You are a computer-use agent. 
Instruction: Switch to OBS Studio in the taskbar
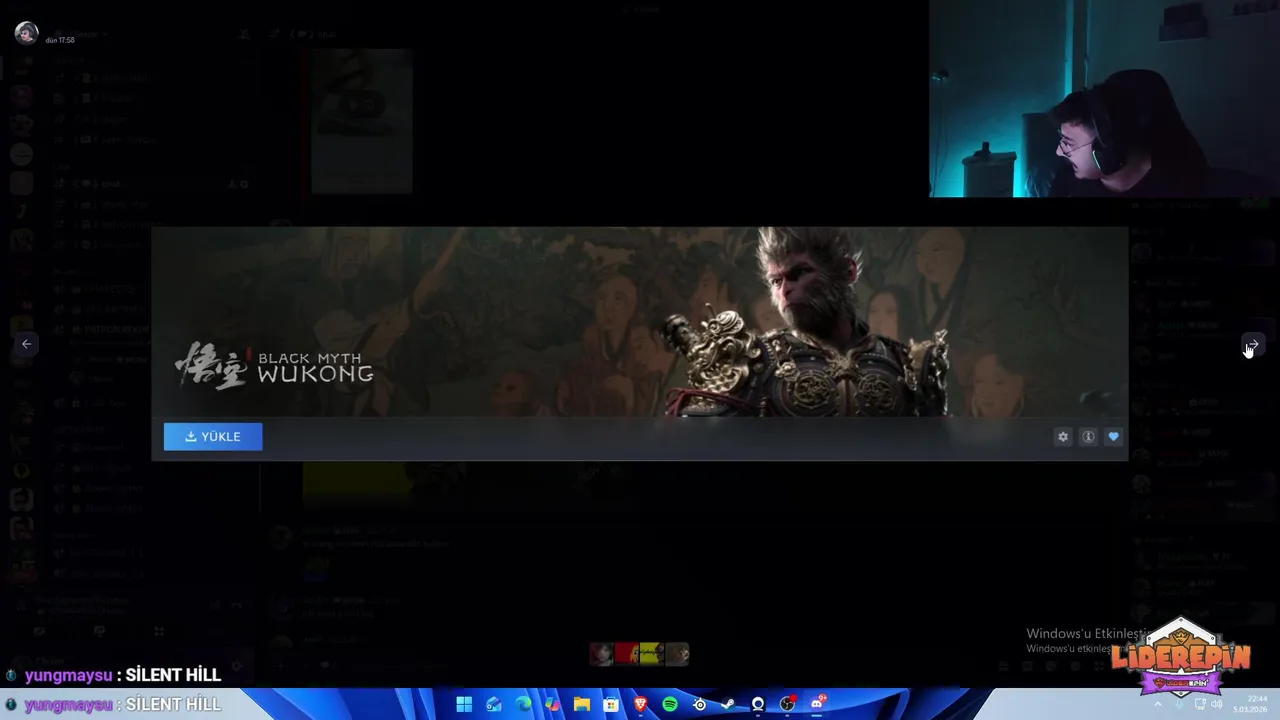[x=787, y=704]
